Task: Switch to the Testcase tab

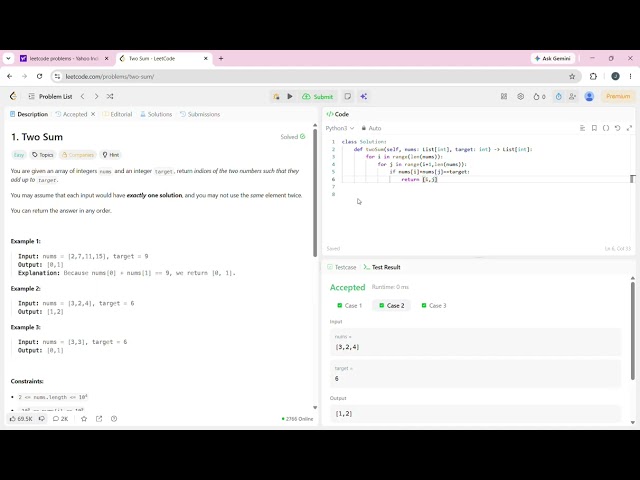Action: pos(342,267)
